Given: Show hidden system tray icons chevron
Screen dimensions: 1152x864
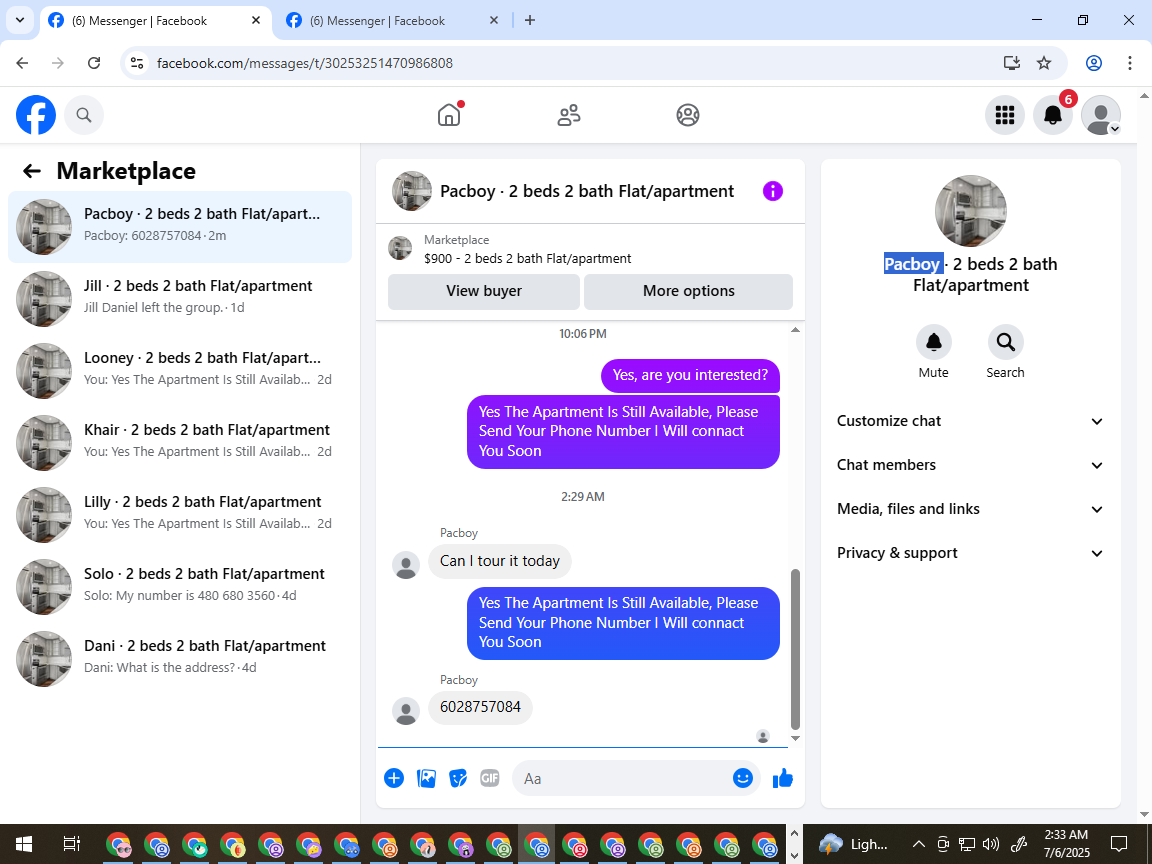Looking at the screenshot, I should coord(918,843).
